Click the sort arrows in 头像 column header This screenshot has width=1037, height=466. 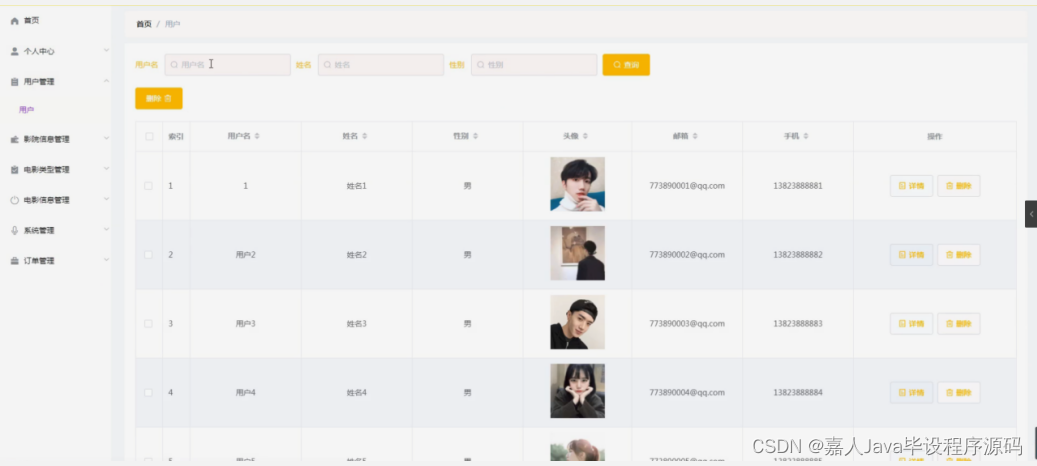point(585,136)
